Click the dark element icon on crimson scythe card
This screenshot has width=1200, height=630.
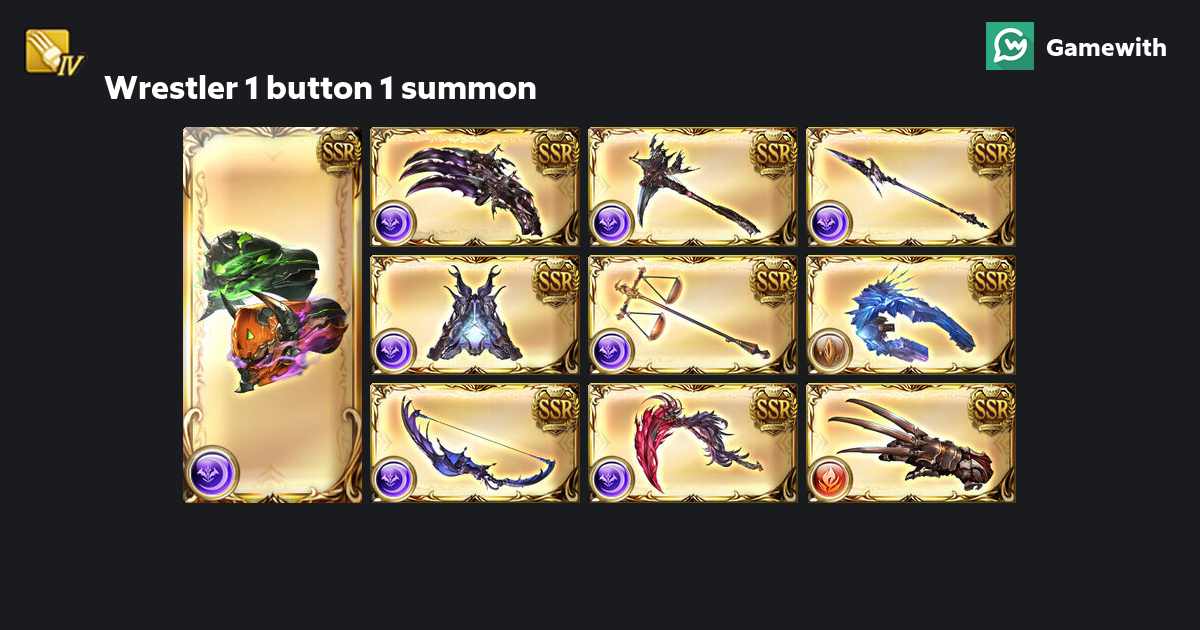(612, 478)
